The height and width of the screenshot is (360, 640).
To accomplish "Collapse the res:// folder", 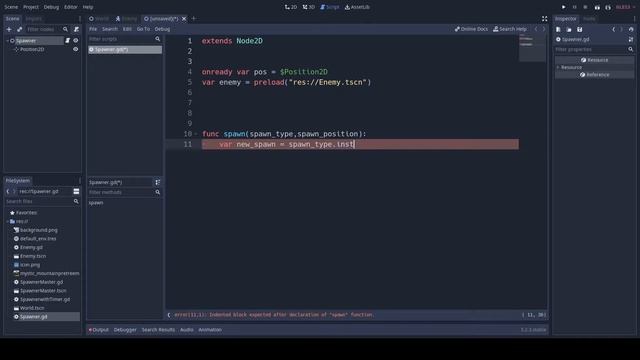I will click(7, 221).
